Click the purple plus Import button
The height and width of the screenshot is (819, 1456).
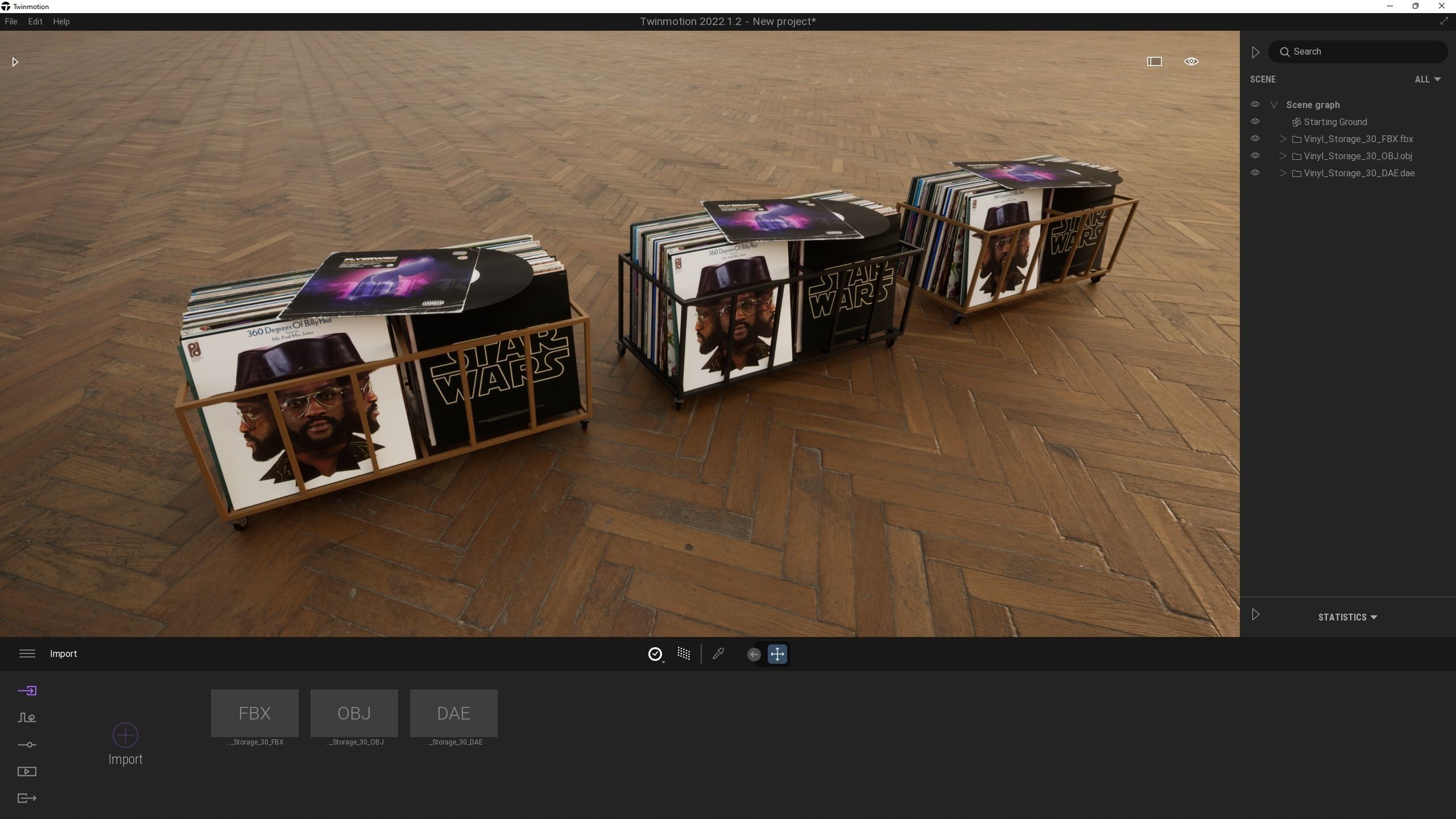pyautogui.click(x=125, y=735)
